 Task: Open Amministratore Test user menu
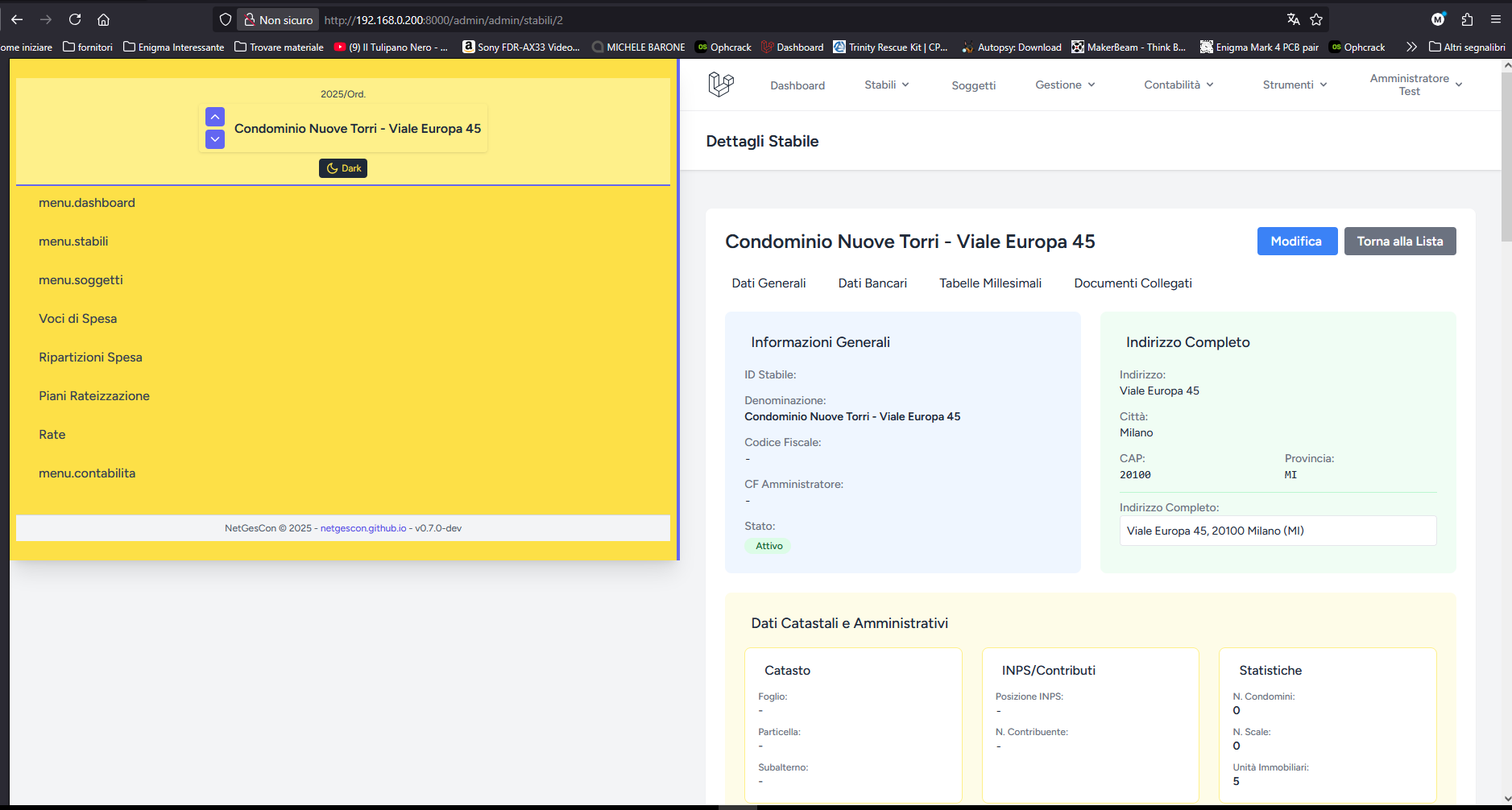(1416, 85)
